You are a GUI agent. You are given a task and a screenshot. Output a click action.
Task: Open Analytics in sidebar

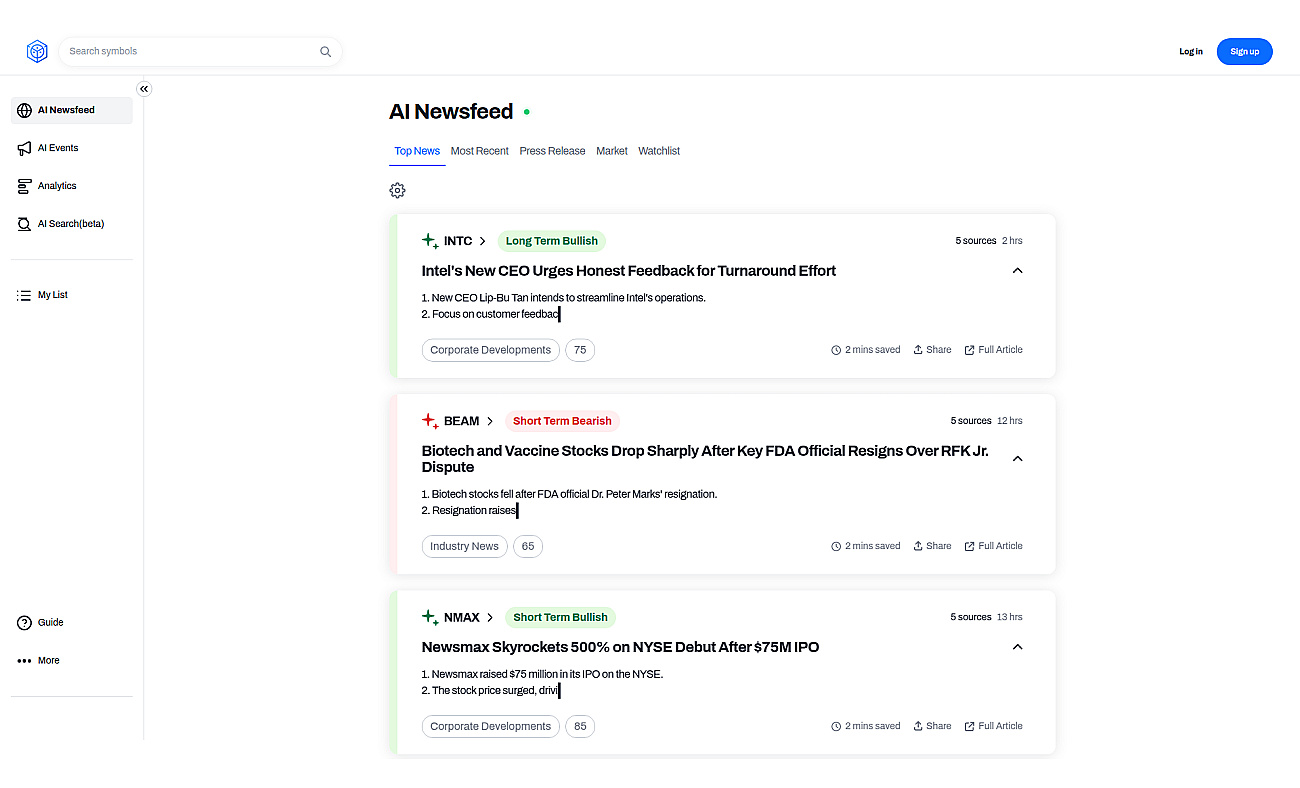(71, 186)
